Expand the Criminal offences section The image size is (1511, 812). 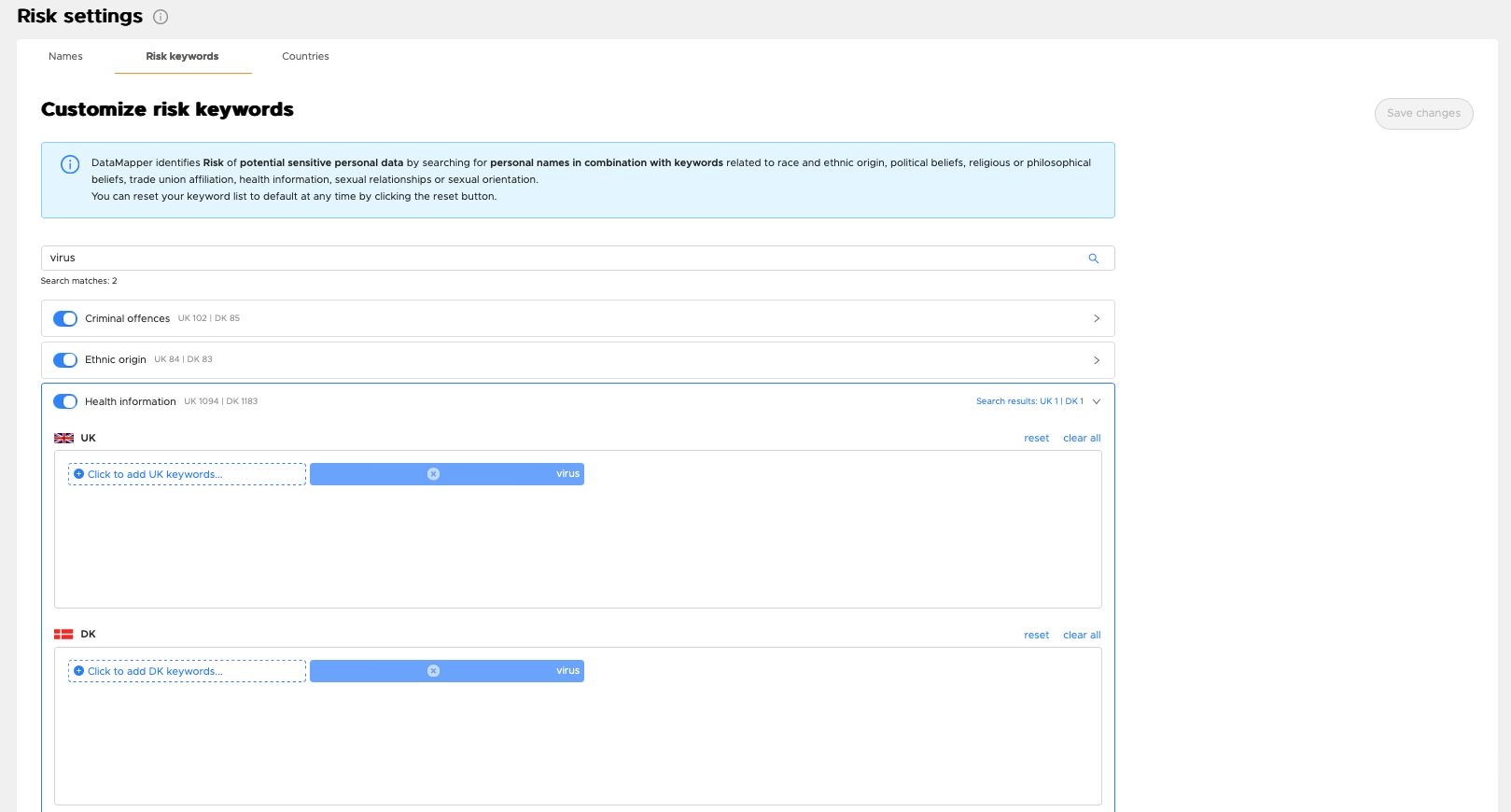(1097, 318)
